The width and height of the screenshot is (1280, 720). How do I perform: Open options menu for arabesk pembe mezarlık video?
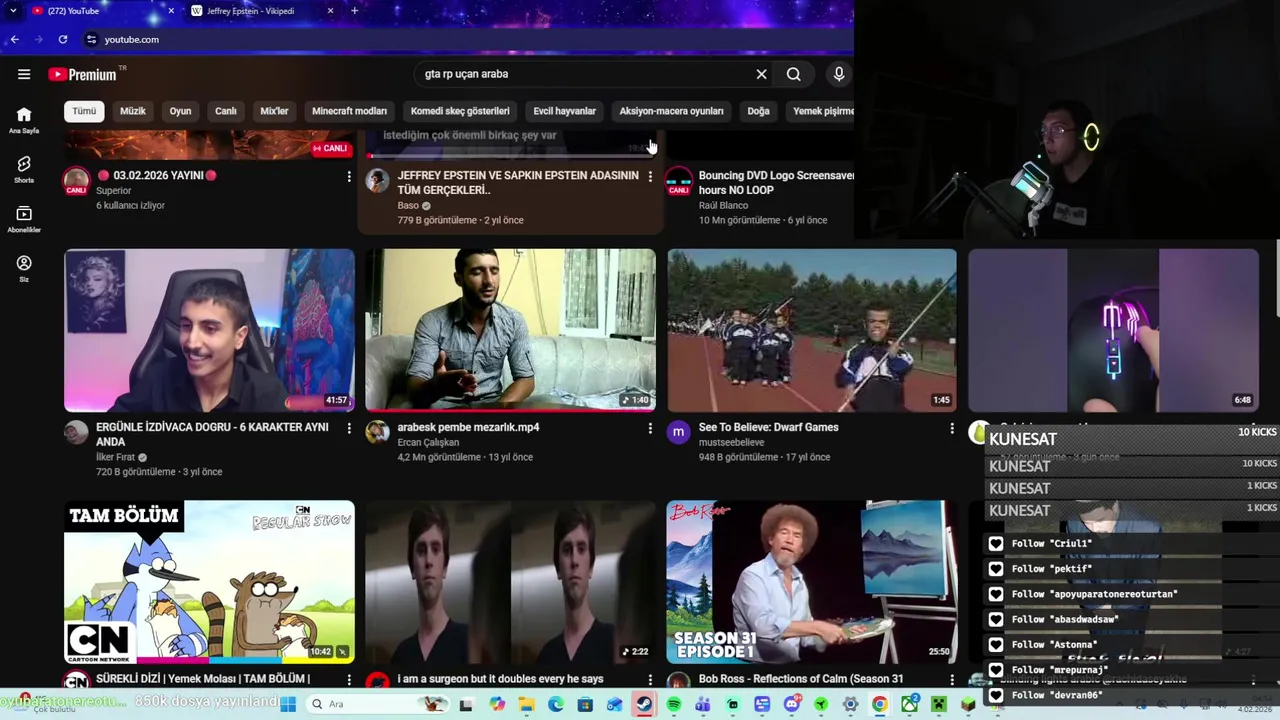click(x=650, y=428)
